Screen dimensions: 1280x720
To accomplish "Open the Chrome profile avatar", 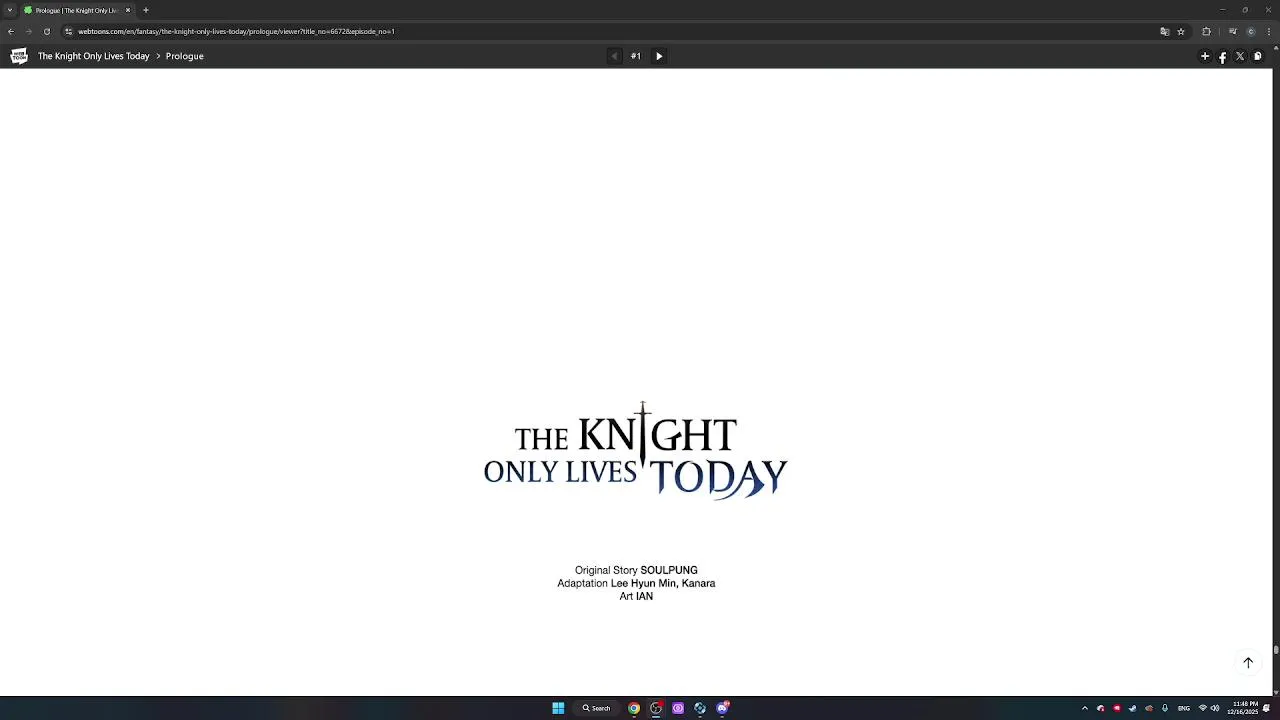I will [1250, 31].
